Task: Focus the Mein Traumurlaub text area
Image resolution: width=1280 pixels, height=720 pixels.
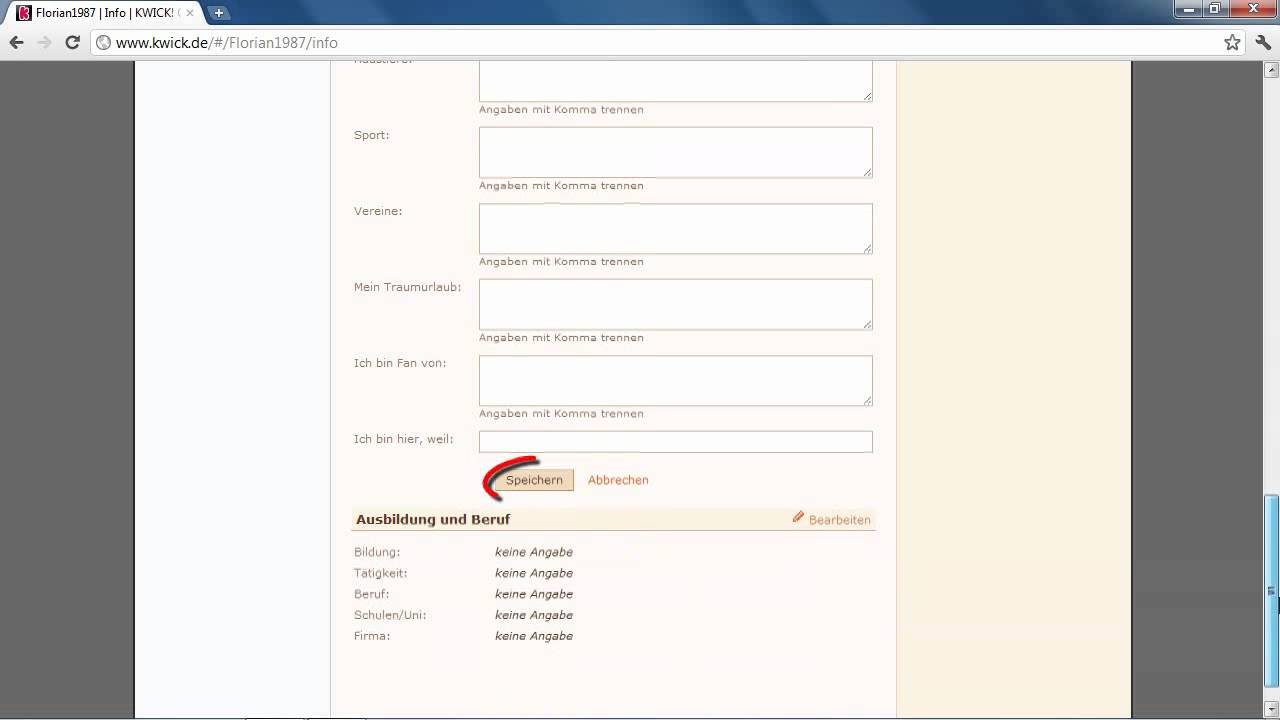Action: (676, 304)
